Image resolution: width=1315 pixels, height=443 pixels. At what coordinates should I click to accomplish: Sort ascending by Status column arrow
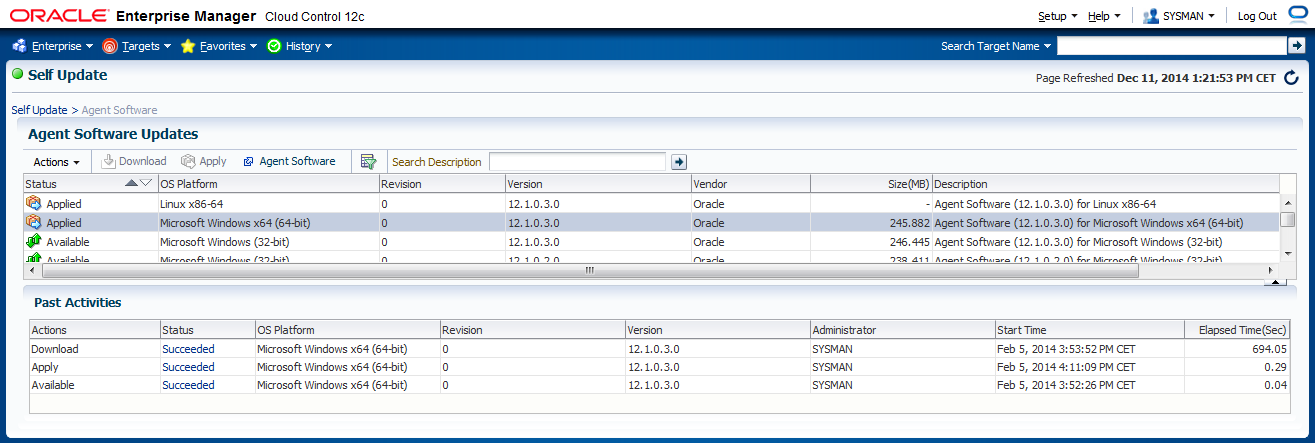[132, 183]
